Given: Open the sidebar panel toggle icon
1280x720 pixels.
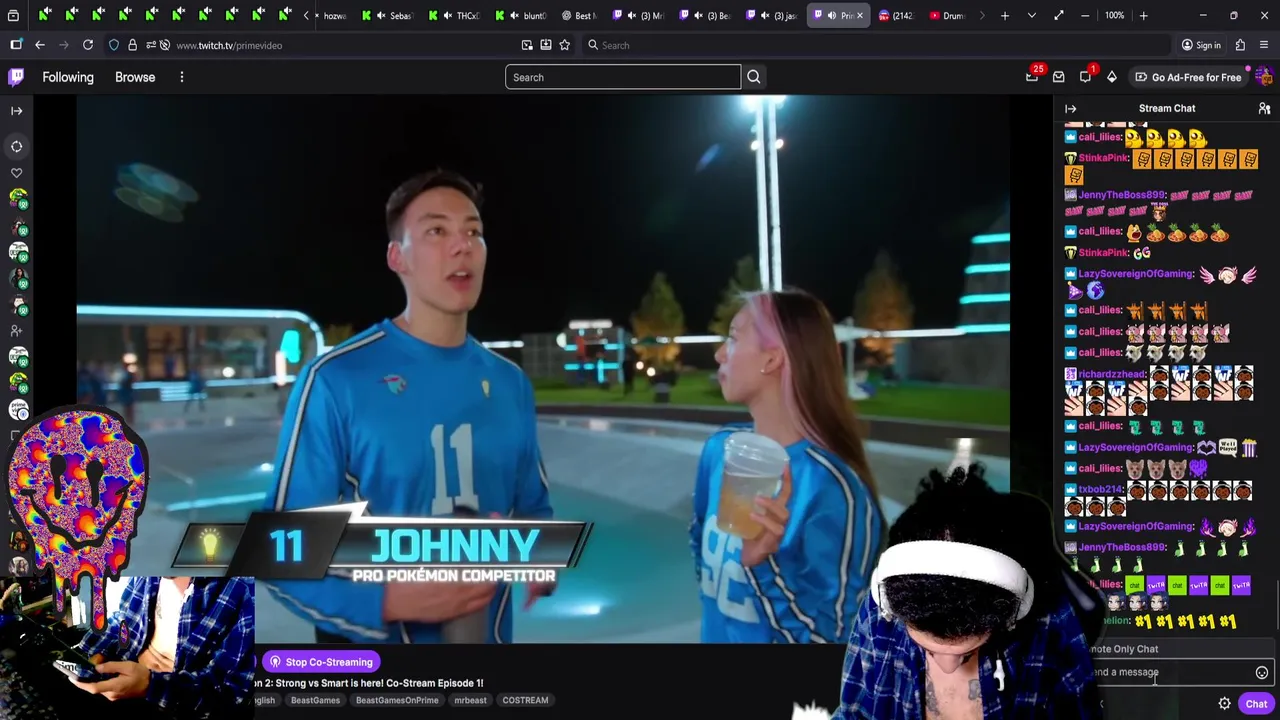Looking at the screenshot, I should 16,45.
